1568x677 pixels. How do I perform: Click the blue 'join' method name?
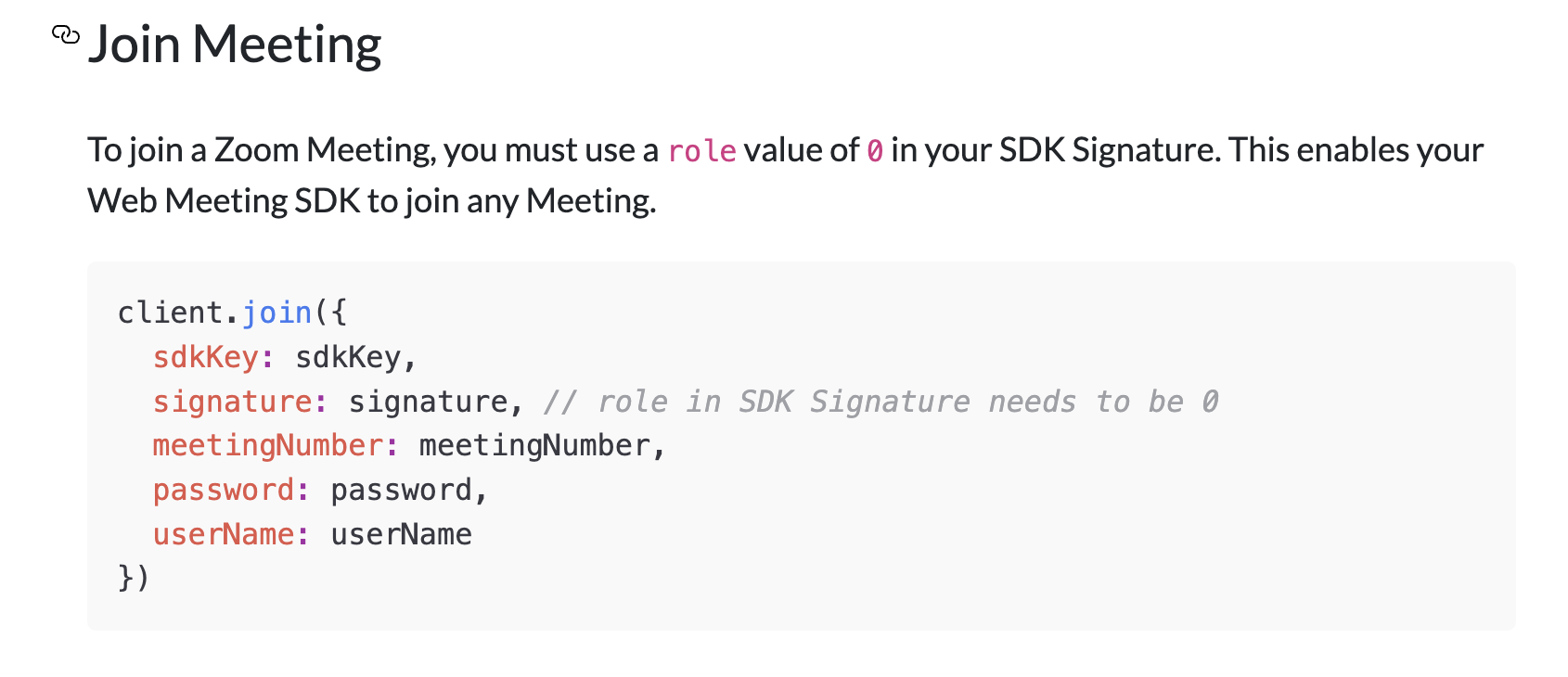[276, 313]
